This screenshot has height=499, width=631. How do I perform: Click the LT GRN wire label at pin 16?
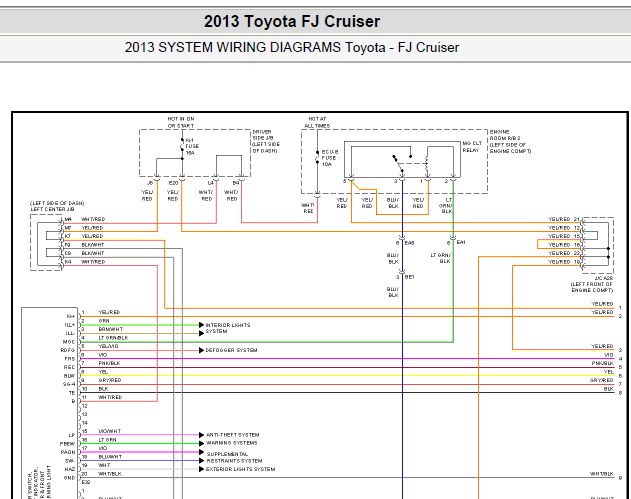pos(107,440)
